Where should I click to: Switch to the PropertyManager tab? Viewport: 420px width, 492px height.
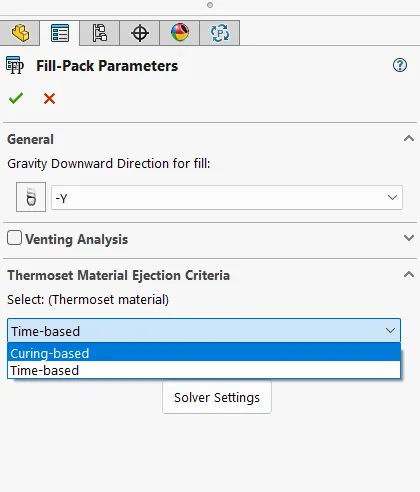point(60,33)
